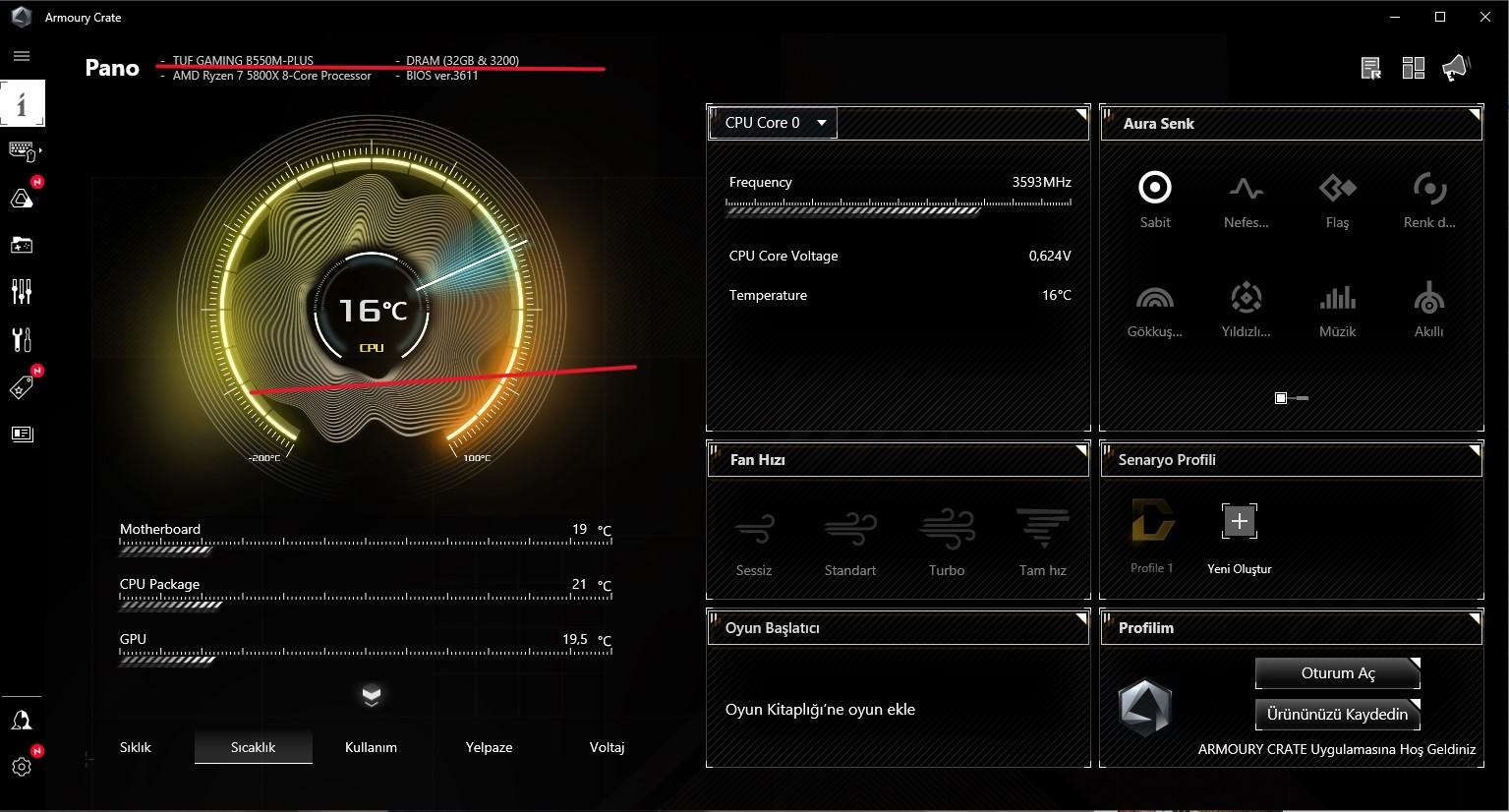1509x812 pixels.
Task: Expand the CPU panel corner arrow
Action: tap(1081, 114)
